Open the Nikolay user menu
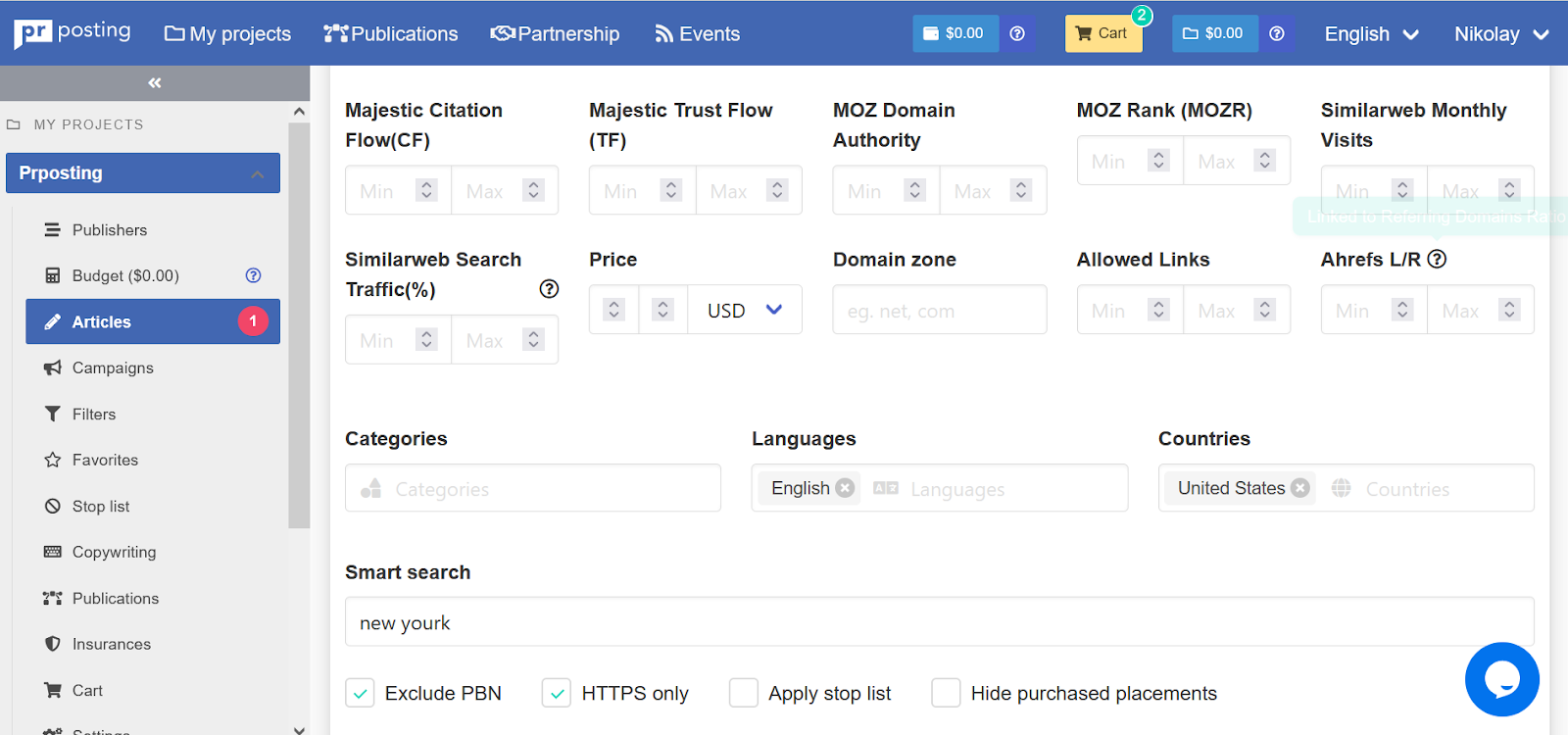Image resolution: width=1568 pixels, height=735 pixels. coord(1501,34)
